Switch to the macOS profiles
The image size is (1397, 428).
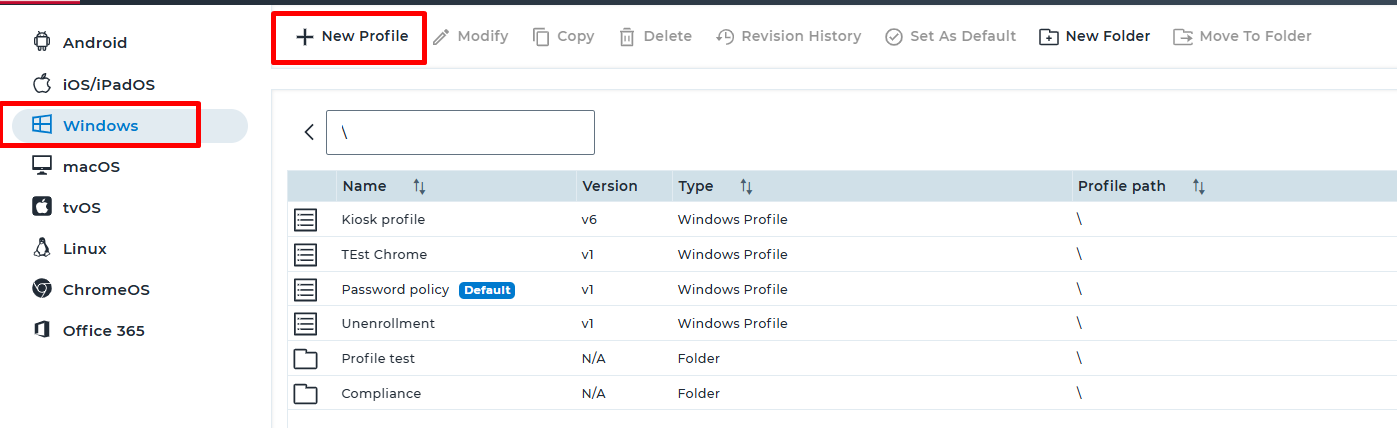(91, 167)
